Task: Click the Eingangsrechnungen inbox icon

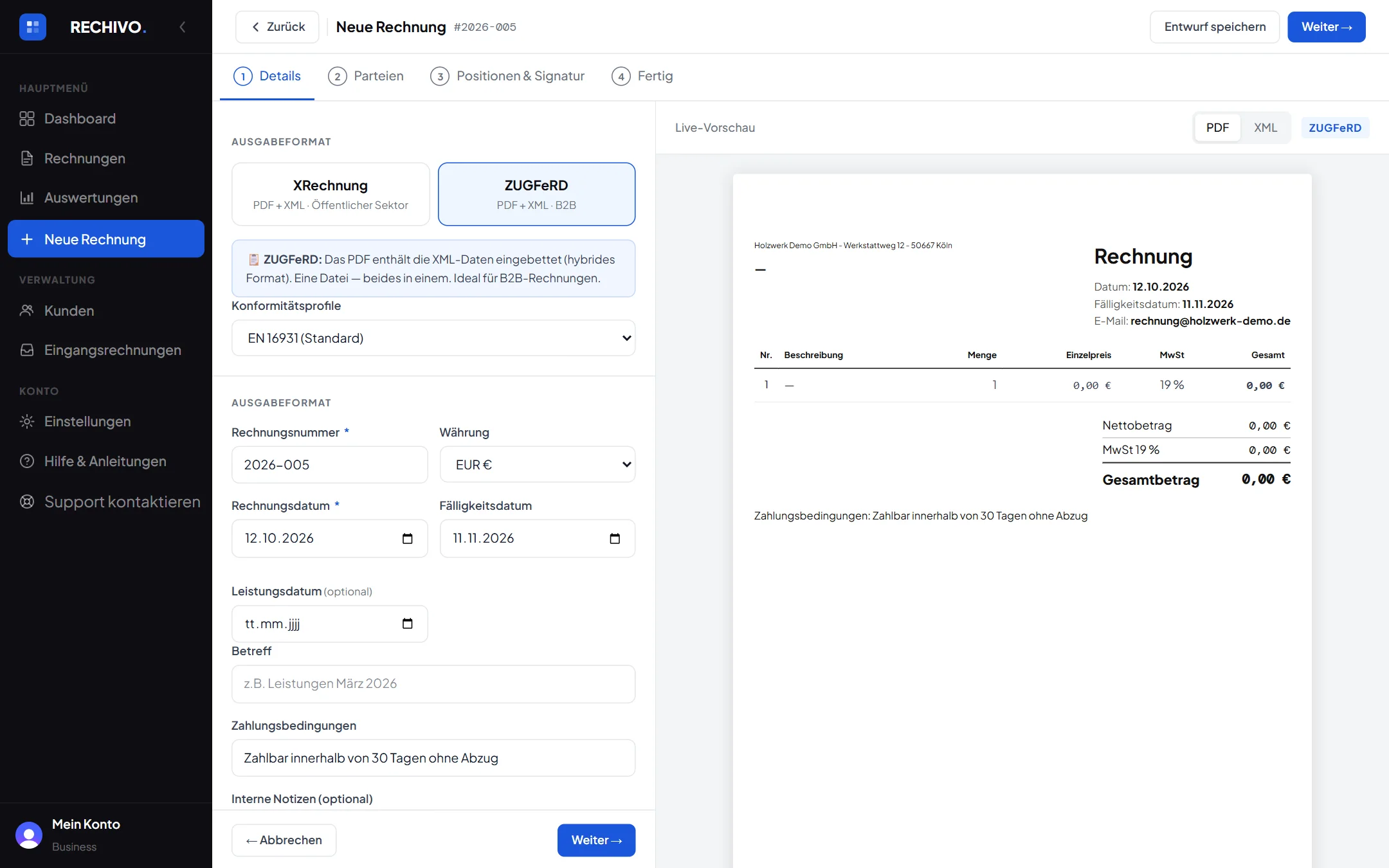Action: point(27,350)
